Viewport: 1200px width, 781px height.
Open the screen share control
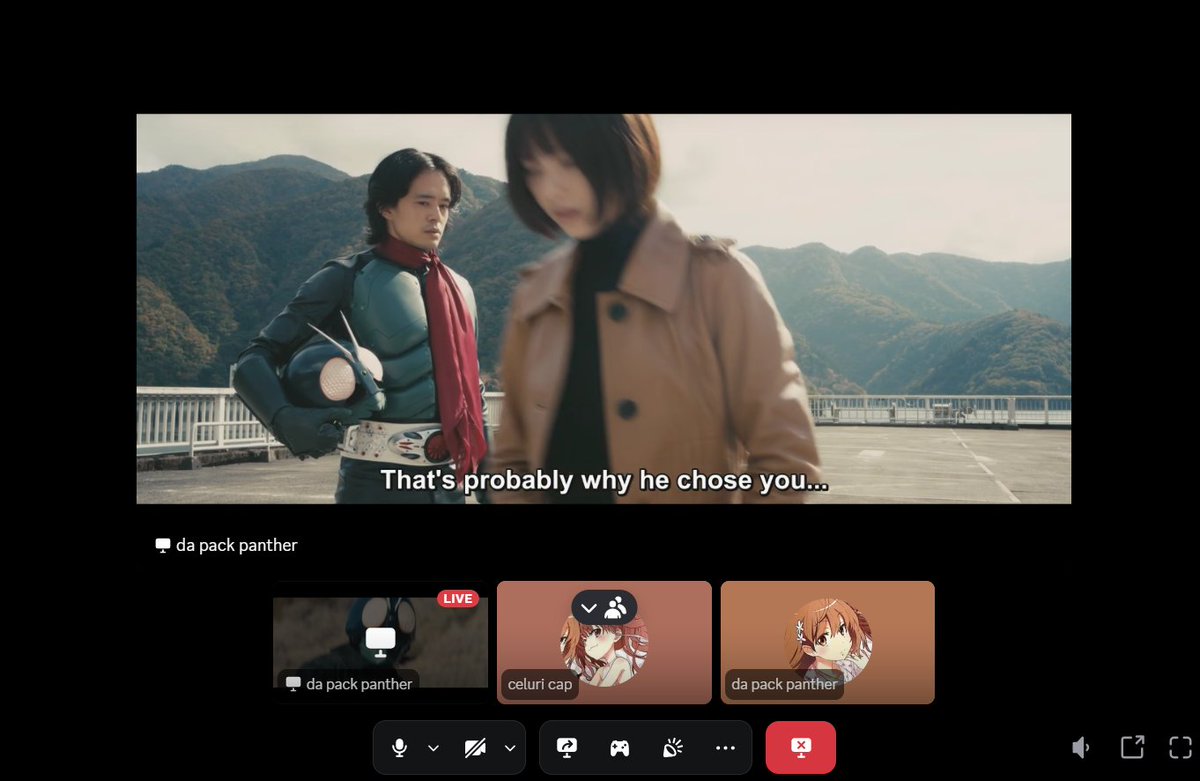click(567, 747)
